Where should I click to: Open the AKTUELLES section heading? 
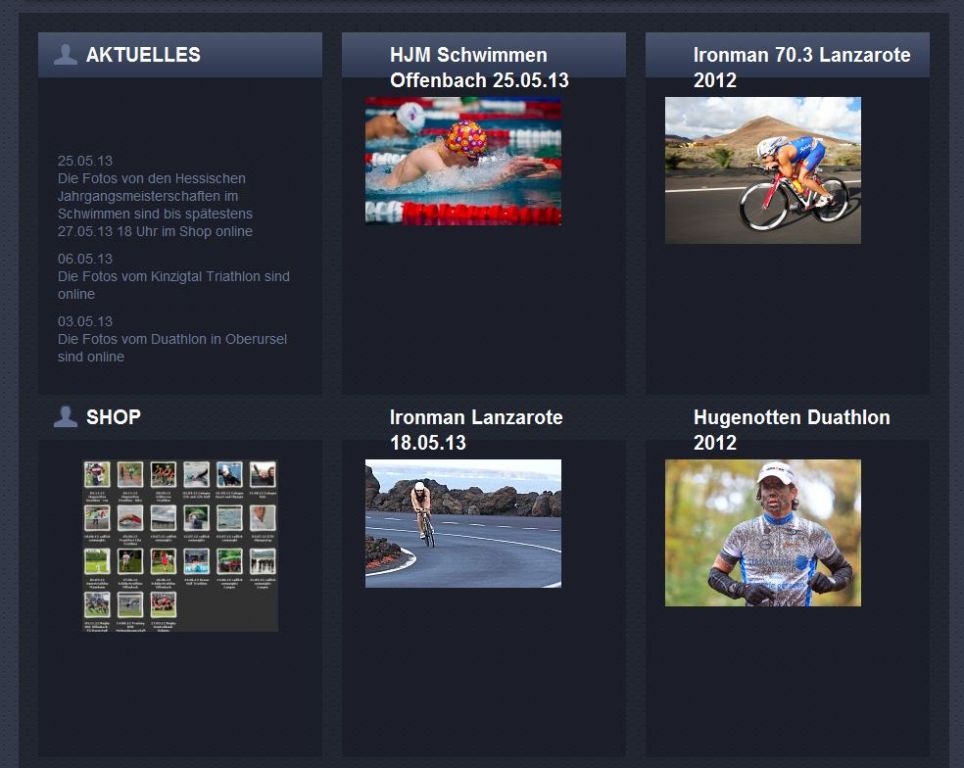143,55
